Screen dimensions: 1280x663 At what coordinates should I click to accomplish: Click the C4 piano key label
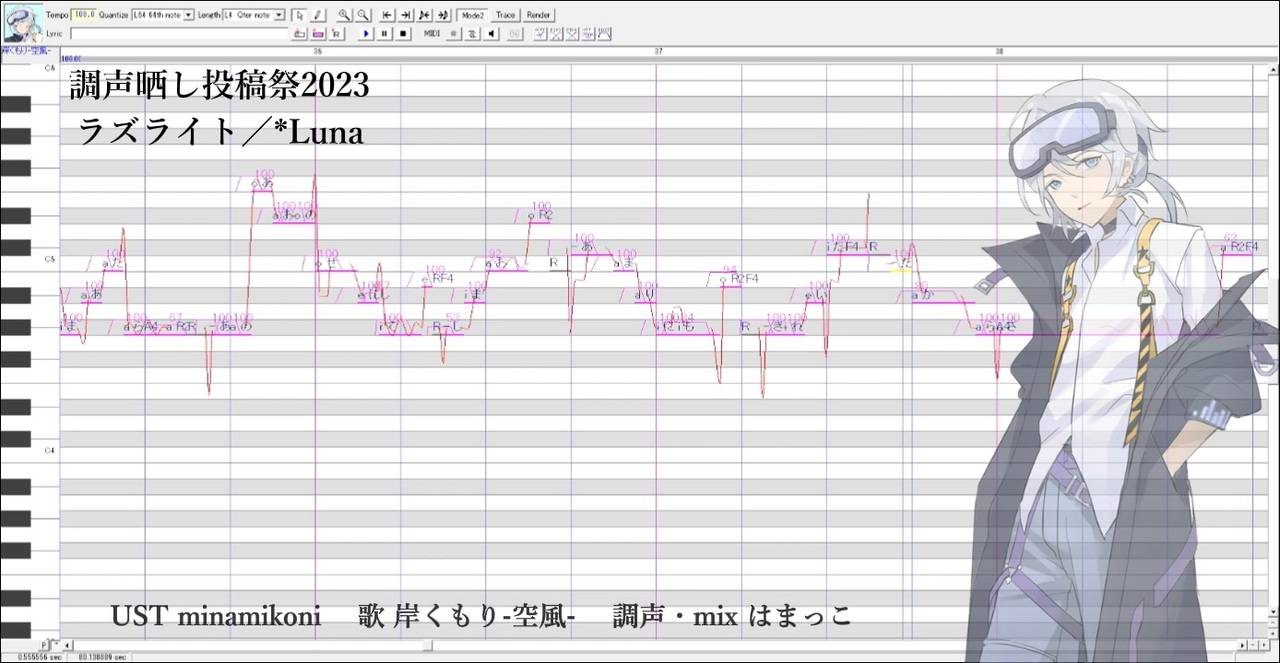49,451
